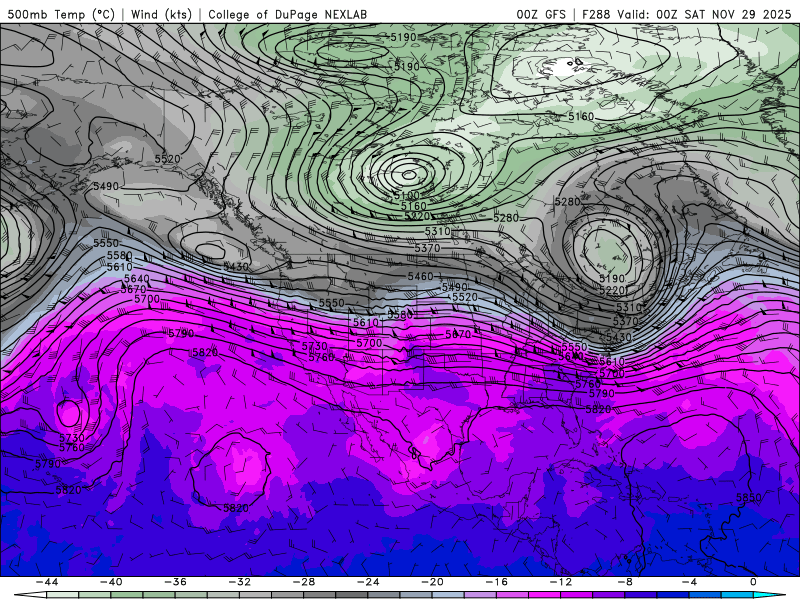Click the cyan swatch ending the color bar
Image resolution: width=800 pixels, height=600 pixels.
coord(769,595)
